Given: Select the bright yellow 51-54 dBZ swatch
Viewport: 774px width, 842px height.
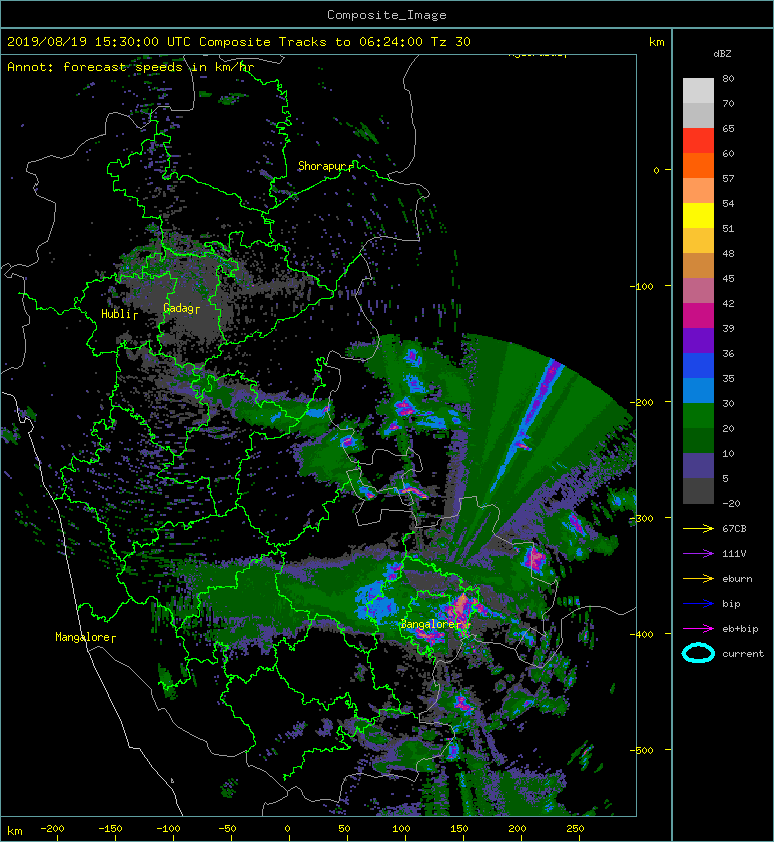Looking at the screenshot, I should click(698, 216).
